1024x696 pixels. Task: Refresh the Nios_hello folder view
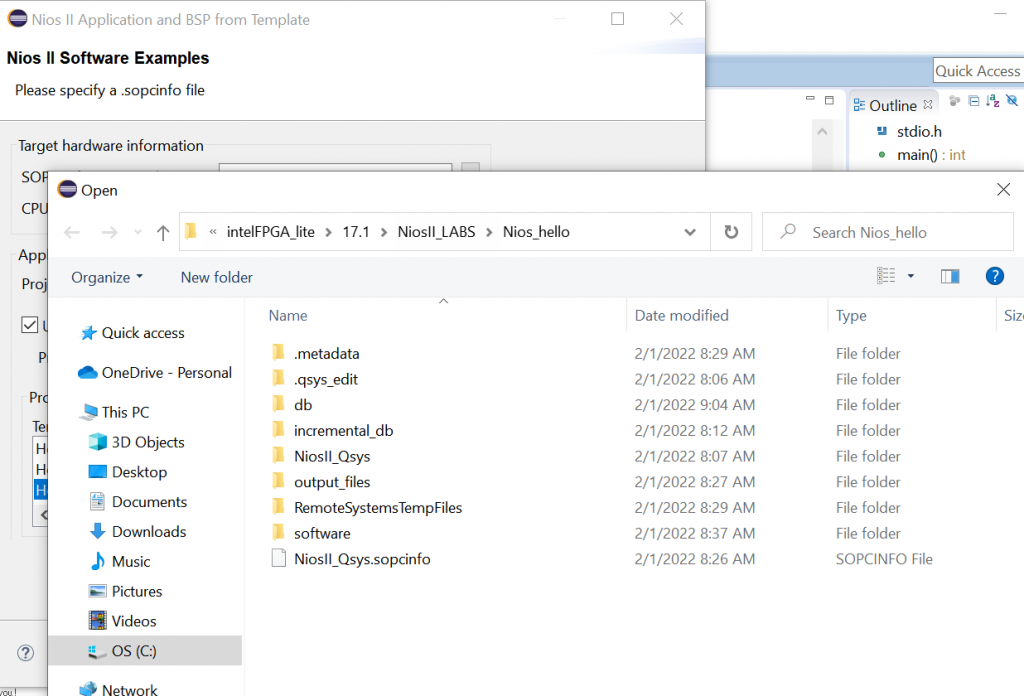731,232
